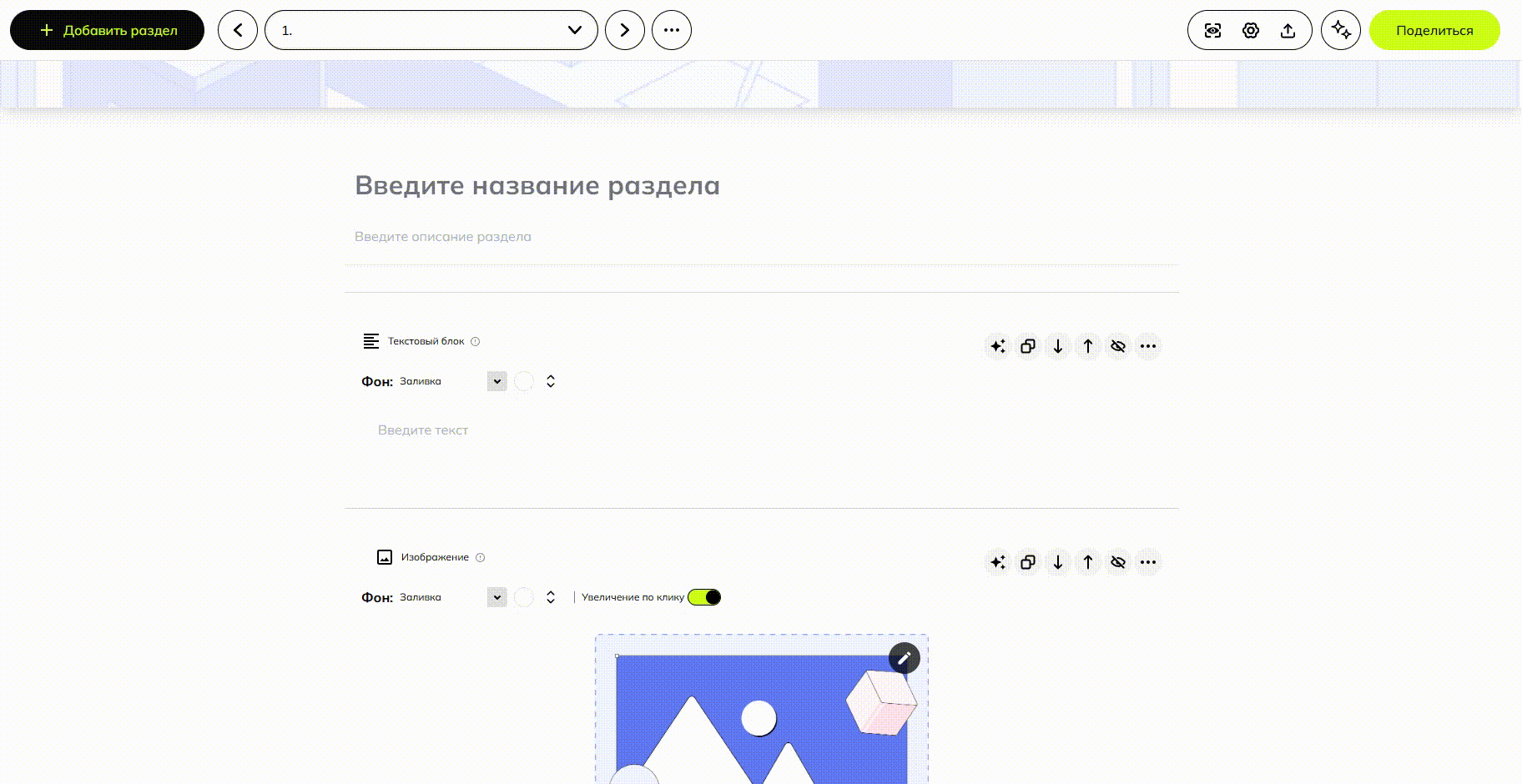This screenshot has width=1522, height=784.
Task: Click text block background stepper arrows
Action: [x=551, y=381]
